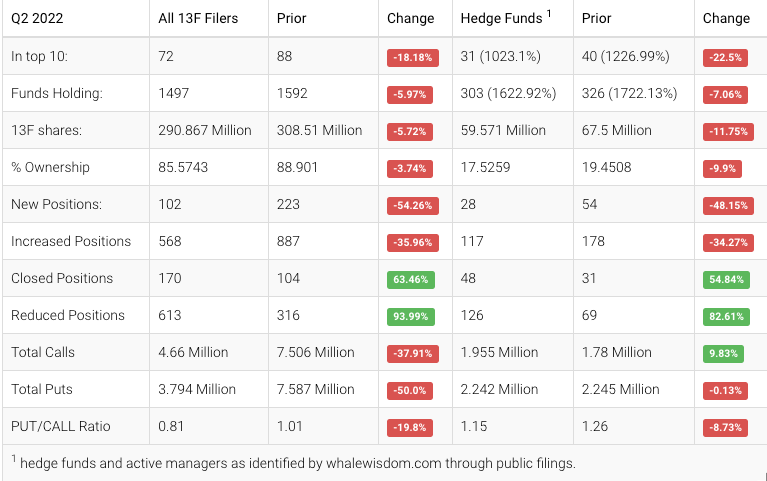Click the Closed Positions row label
Image resolution: width=767 pixels, height=481 pixels.
pyautogui.click(x=62, y=278)
